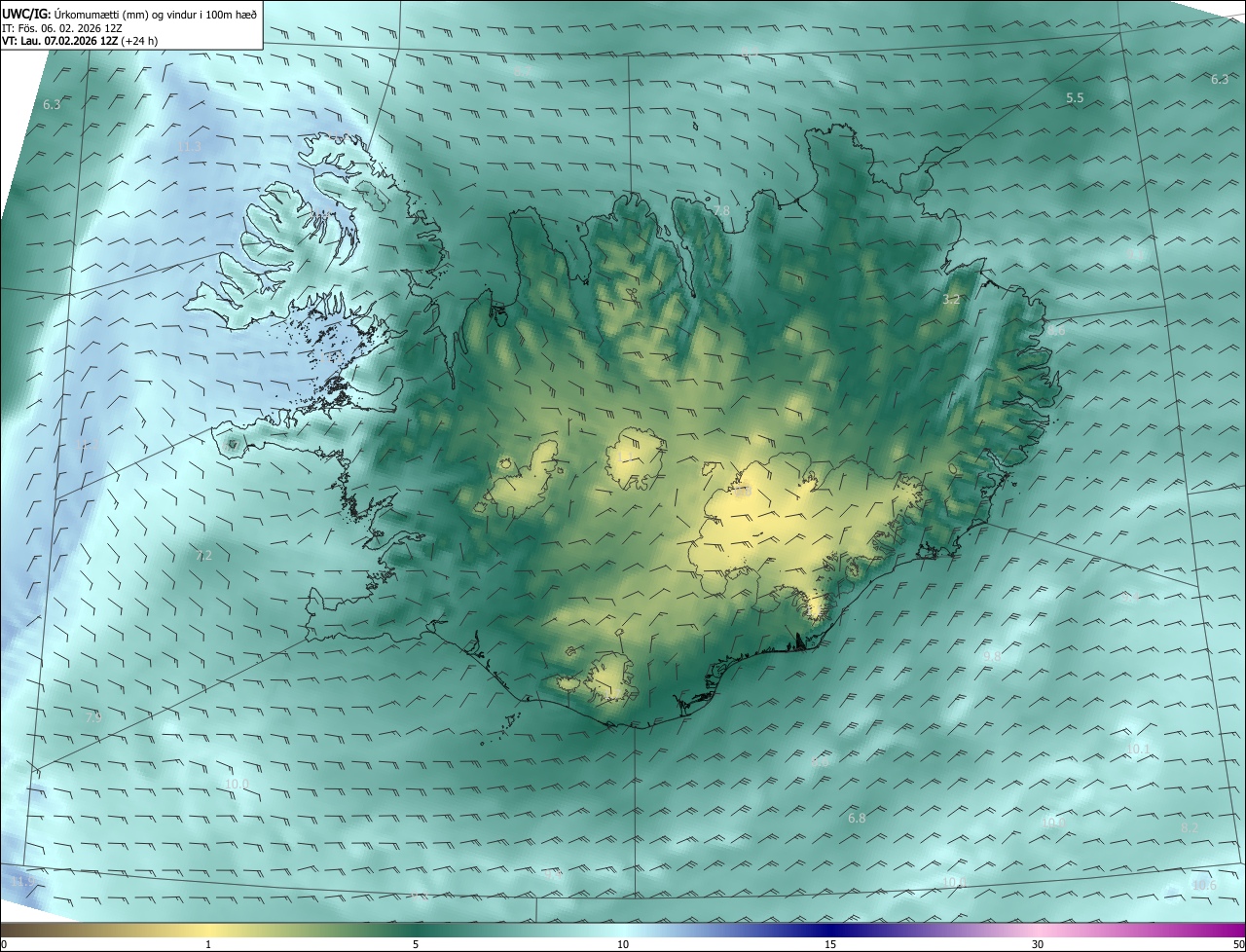Click the 10.6 value label on the map
The image size is (1246, 952).
(x=1204, y=886)
